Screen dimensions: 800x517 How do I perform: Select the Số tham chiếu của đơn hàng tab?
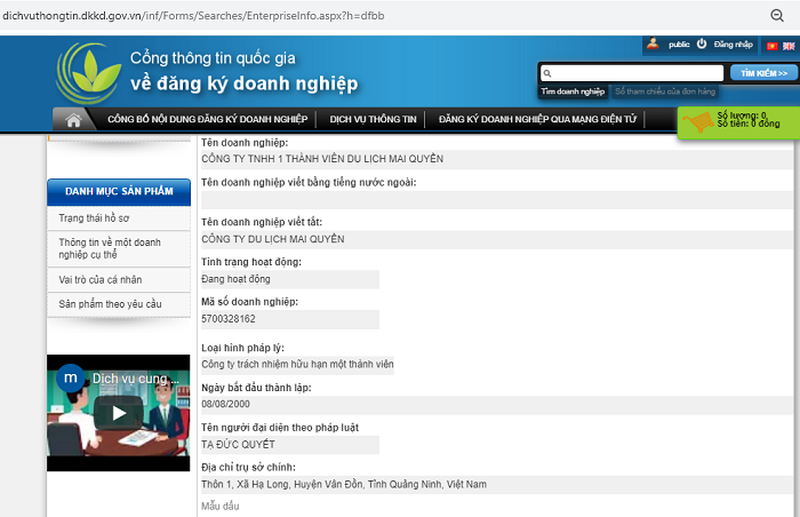click(651, 91)
